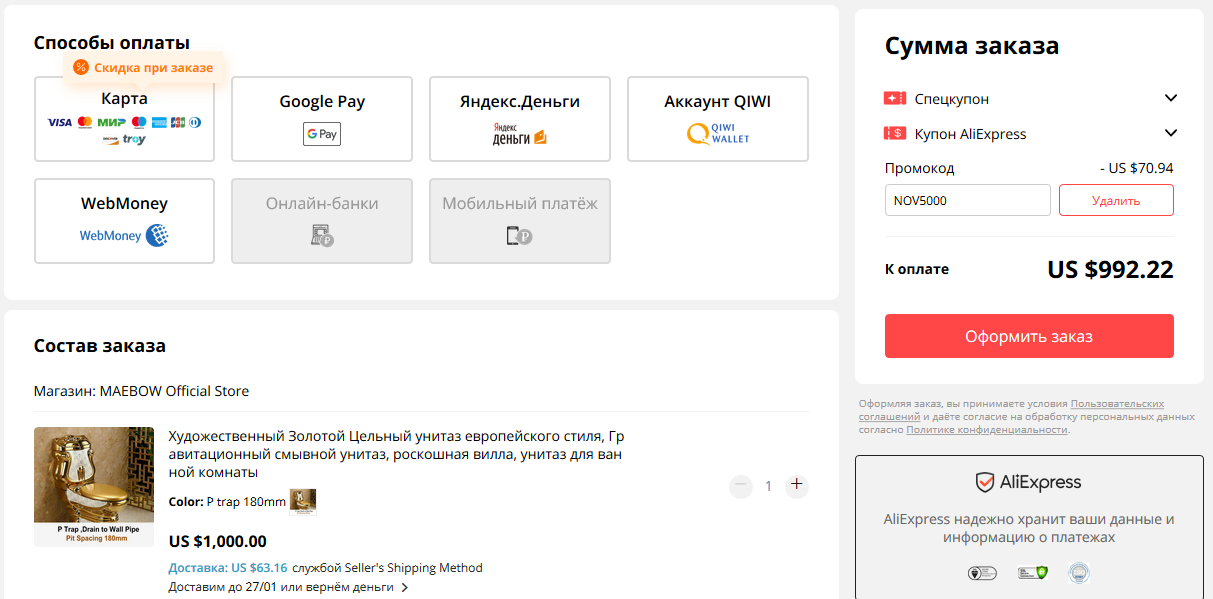The height and width of the screenshot is (599, 1213).
Task: Click the Скидка при заказе badge
Action: 146,67
